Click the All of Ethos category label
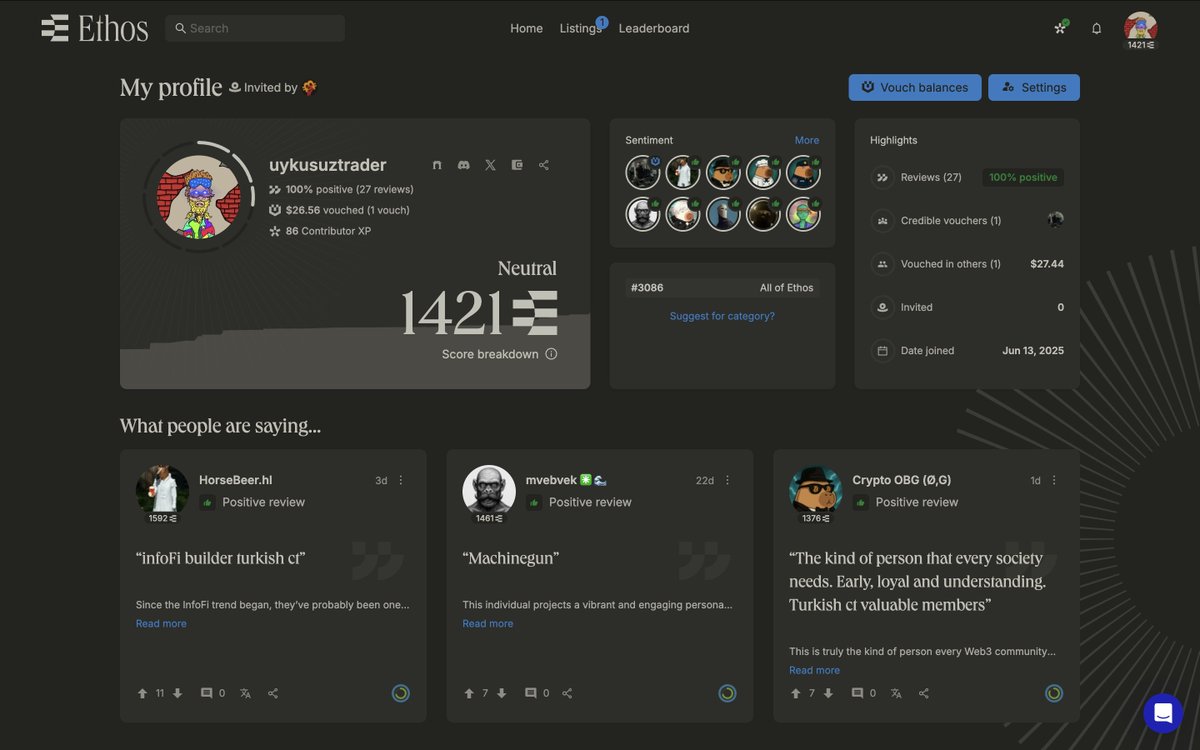 pos(787,288)
